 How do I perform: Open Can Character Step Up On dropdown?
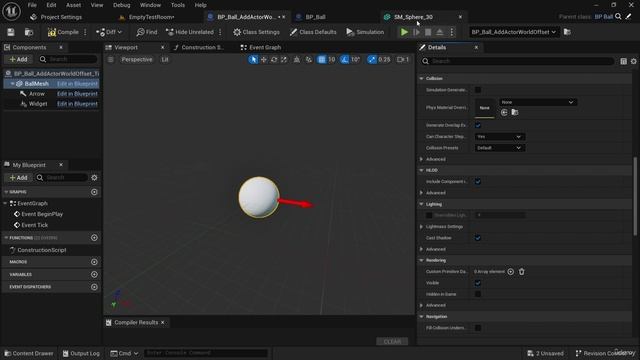click(x=500, y=137)
